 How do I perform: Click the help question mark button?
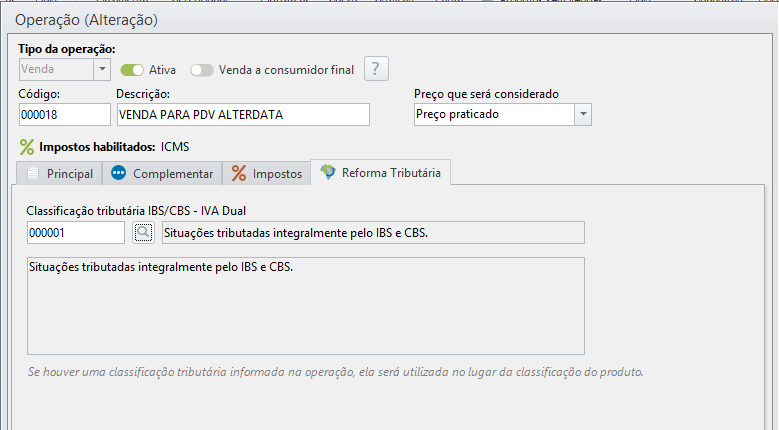376,69
